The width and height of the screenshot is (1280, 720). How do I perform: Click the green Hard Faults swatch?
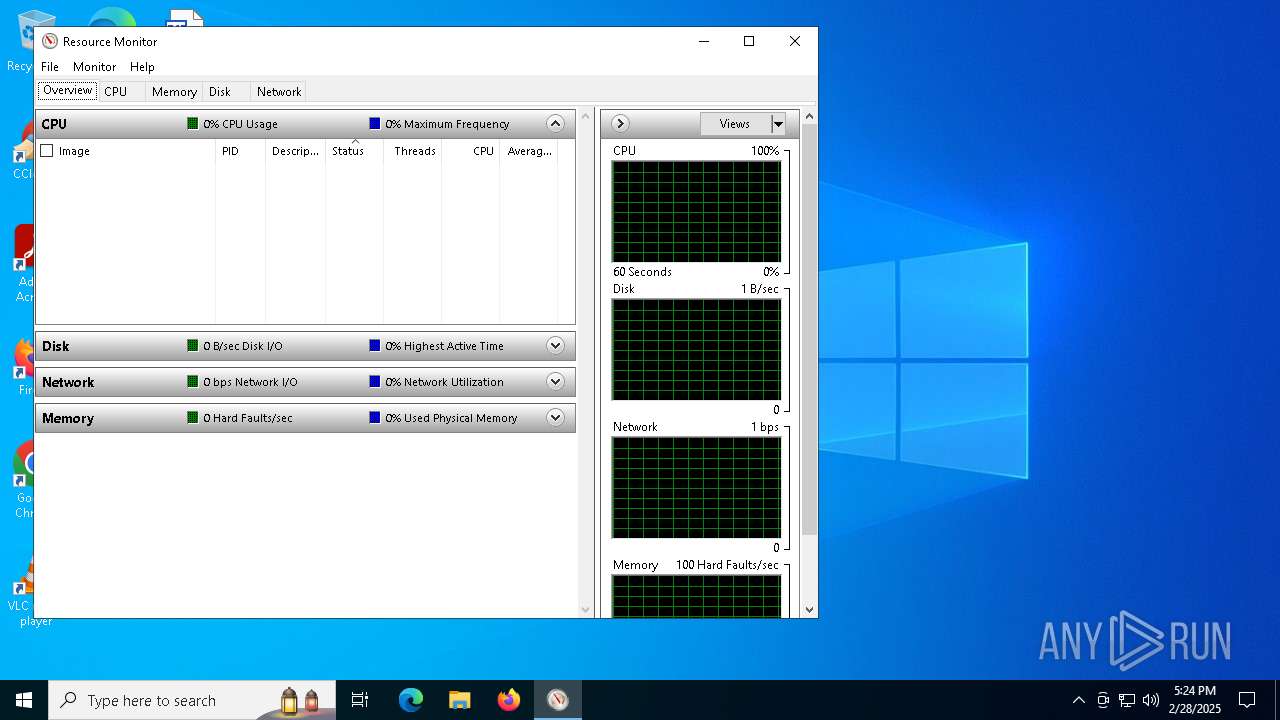coord(193,418)
